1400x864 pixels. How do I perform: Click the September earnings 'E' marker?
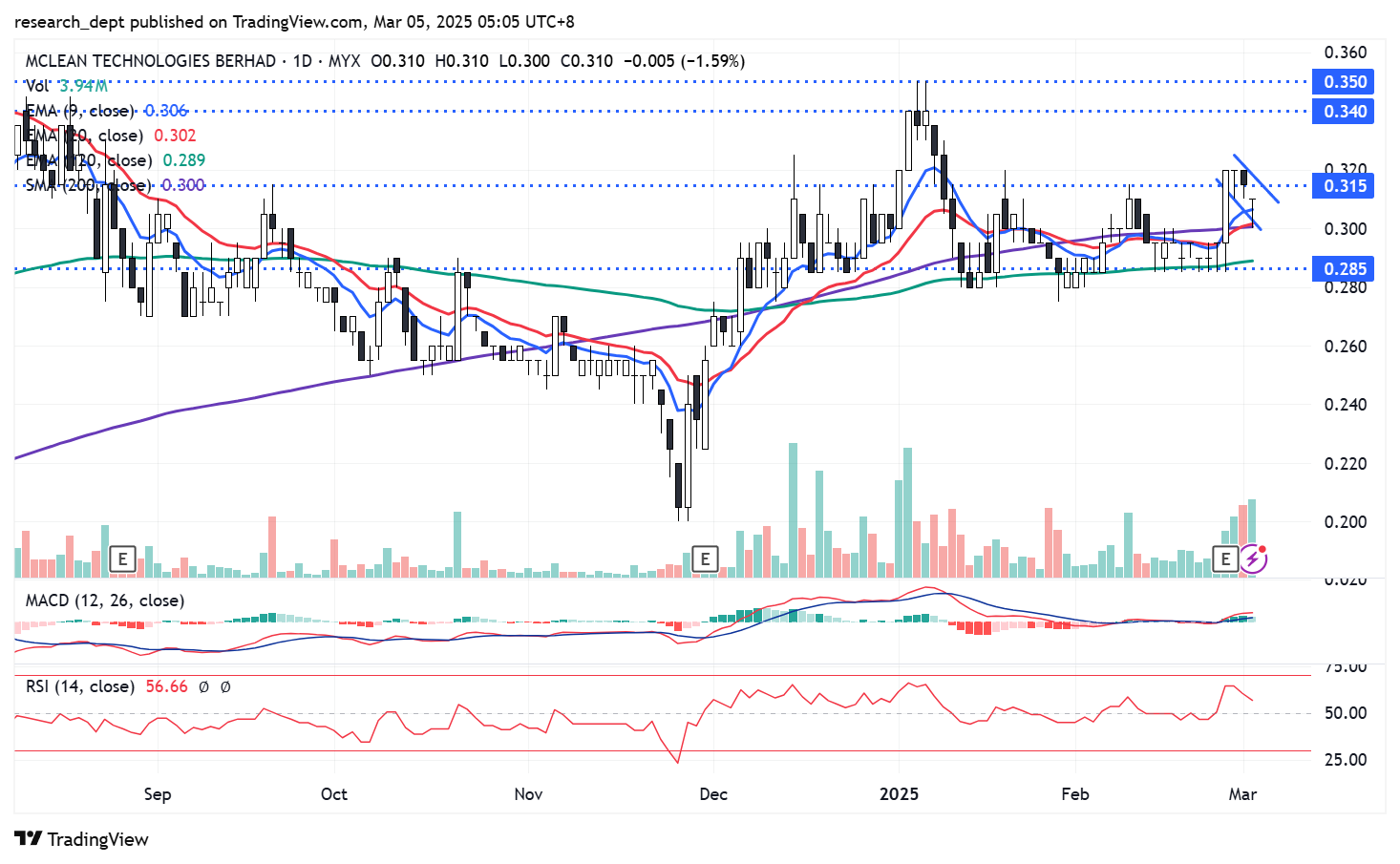point(122,558)
